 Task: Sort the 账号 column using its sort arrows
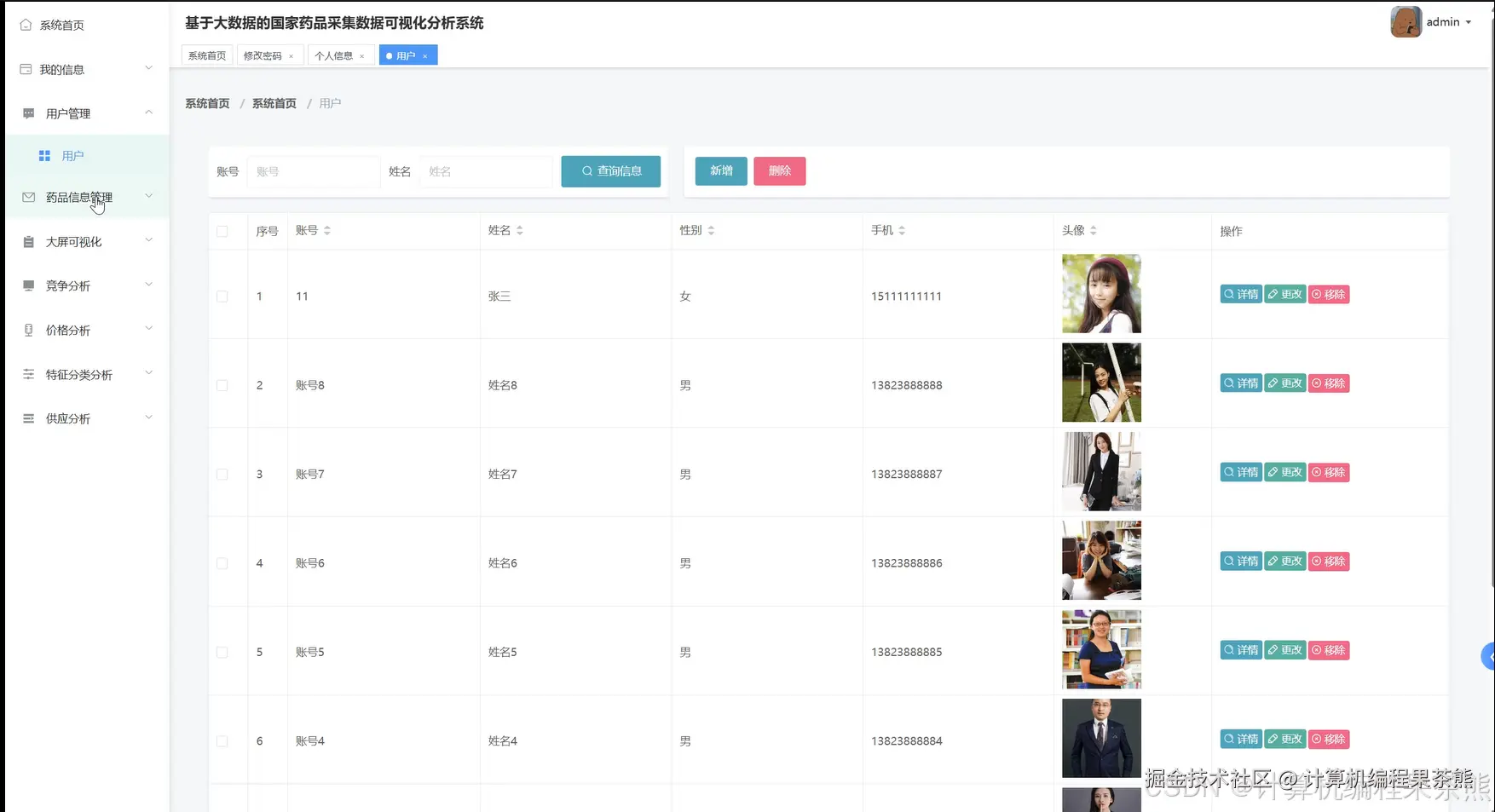327,230
